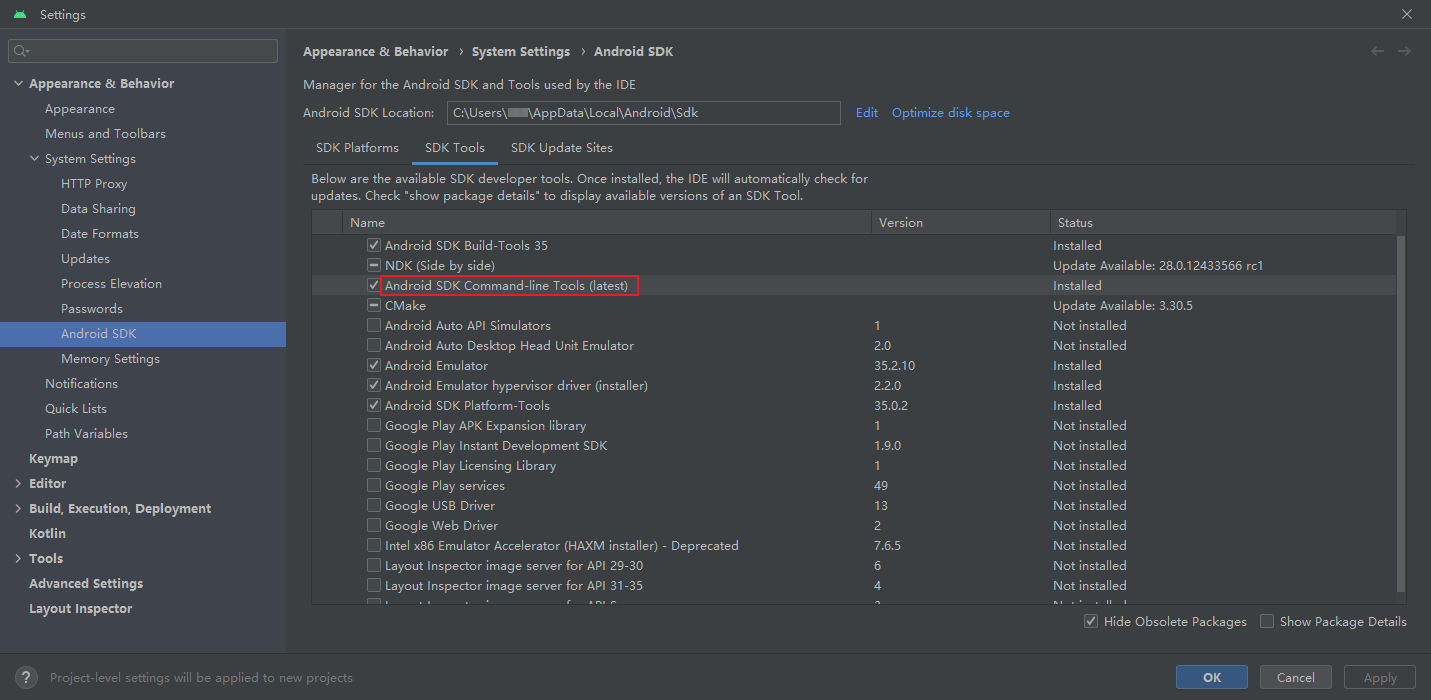Check Google Play Instant Development SDK

[x=374, y=445]
